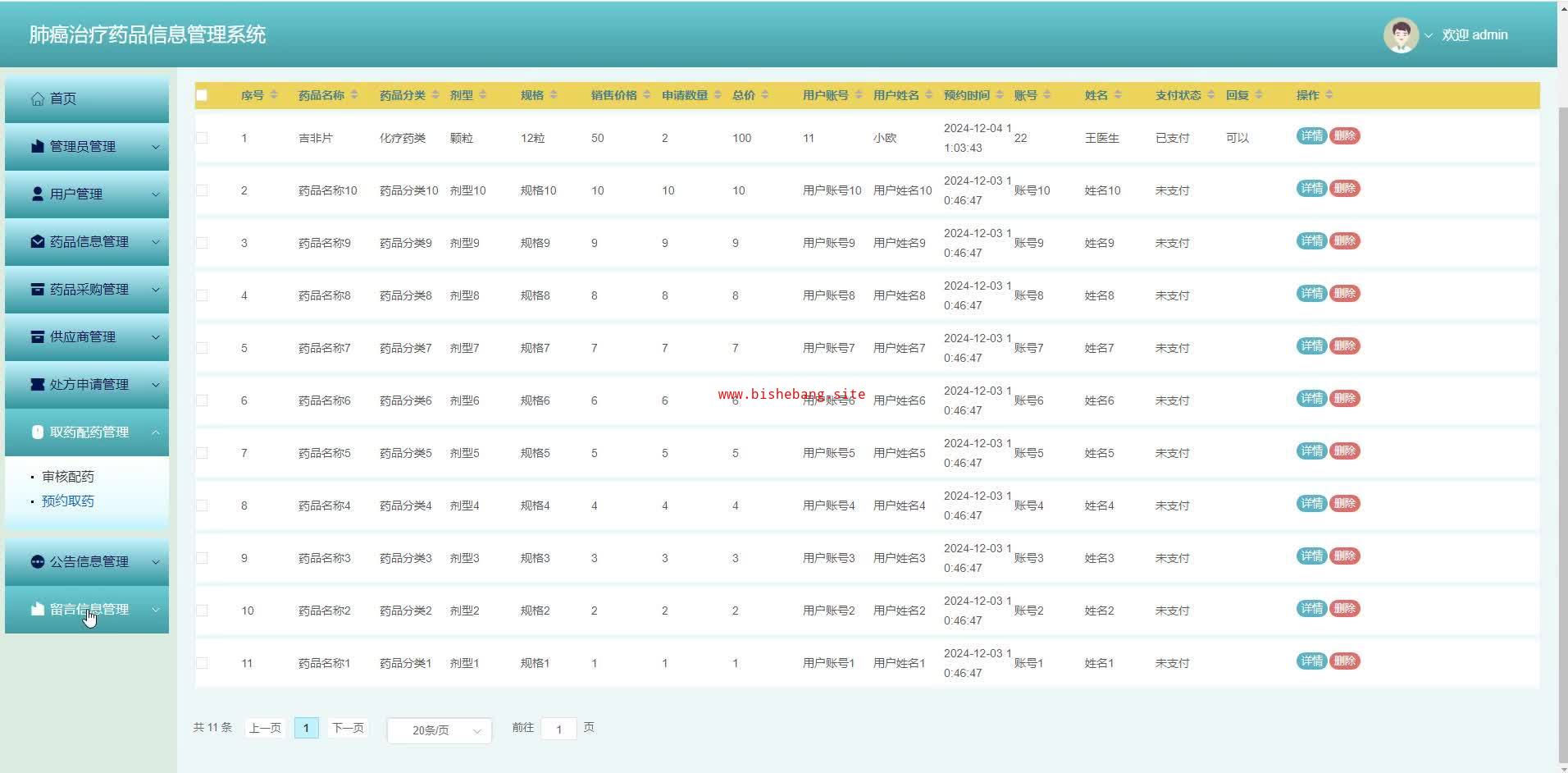Open the 预约取药 submenu item
Screen dimensions: 1568x773
click(68, 501)
